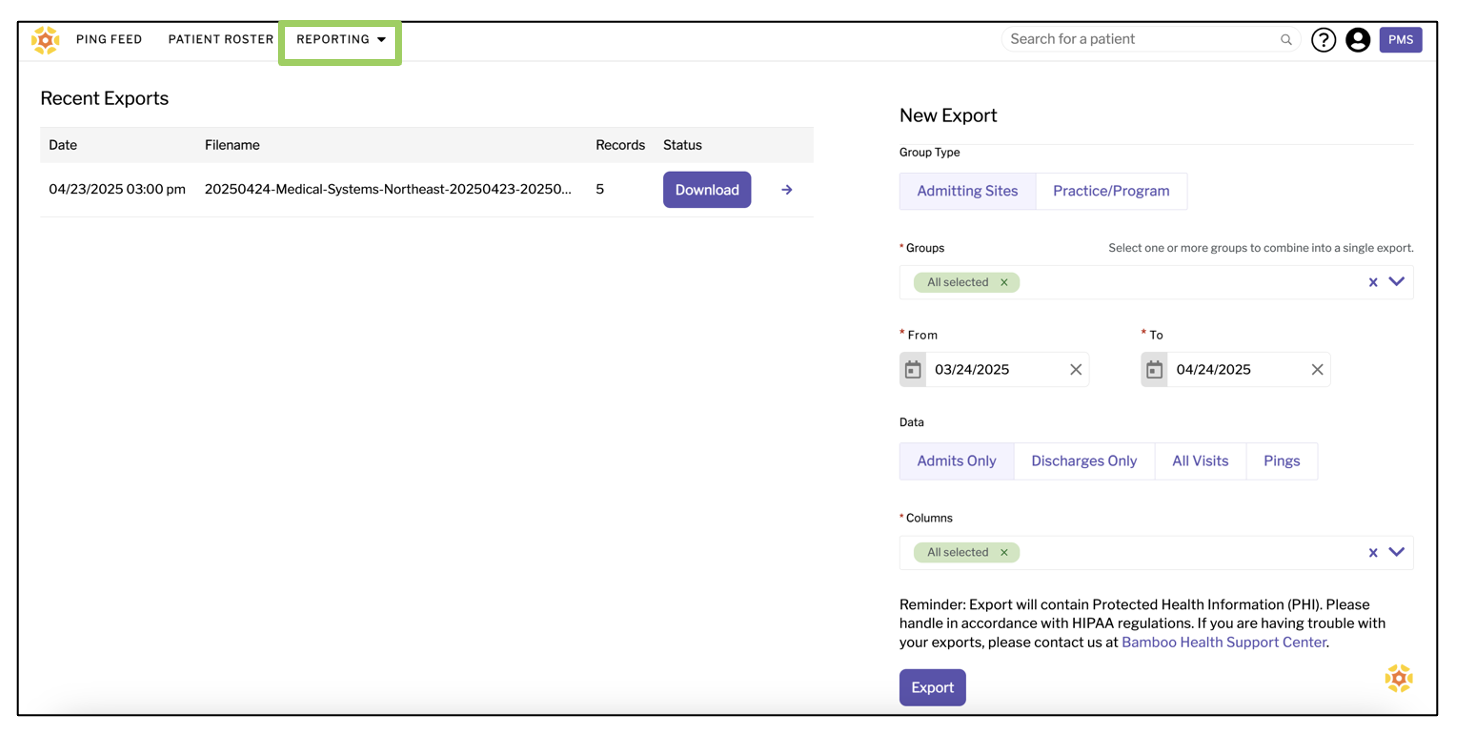Click the Bamboo Health logo in navbar

[x=45, y=40]
